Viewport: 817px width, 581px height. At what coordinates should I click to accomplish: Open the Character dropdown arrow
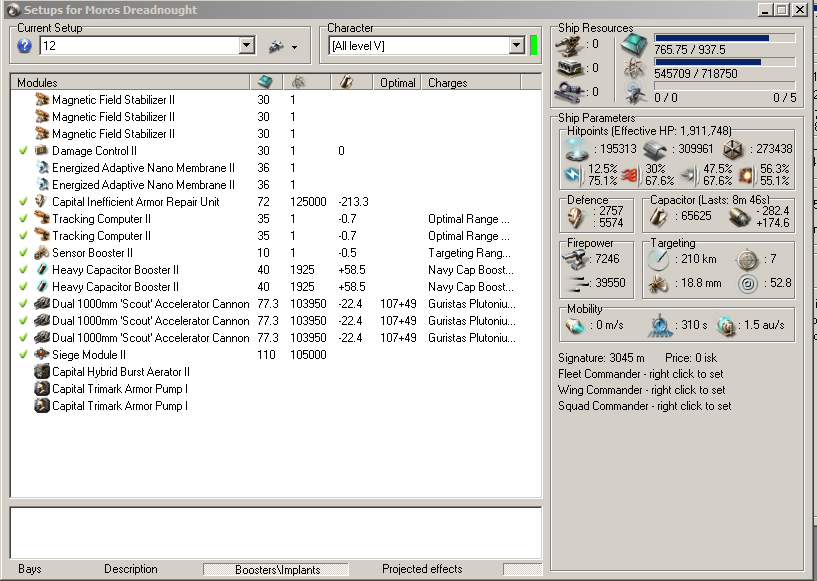[516, 46]
